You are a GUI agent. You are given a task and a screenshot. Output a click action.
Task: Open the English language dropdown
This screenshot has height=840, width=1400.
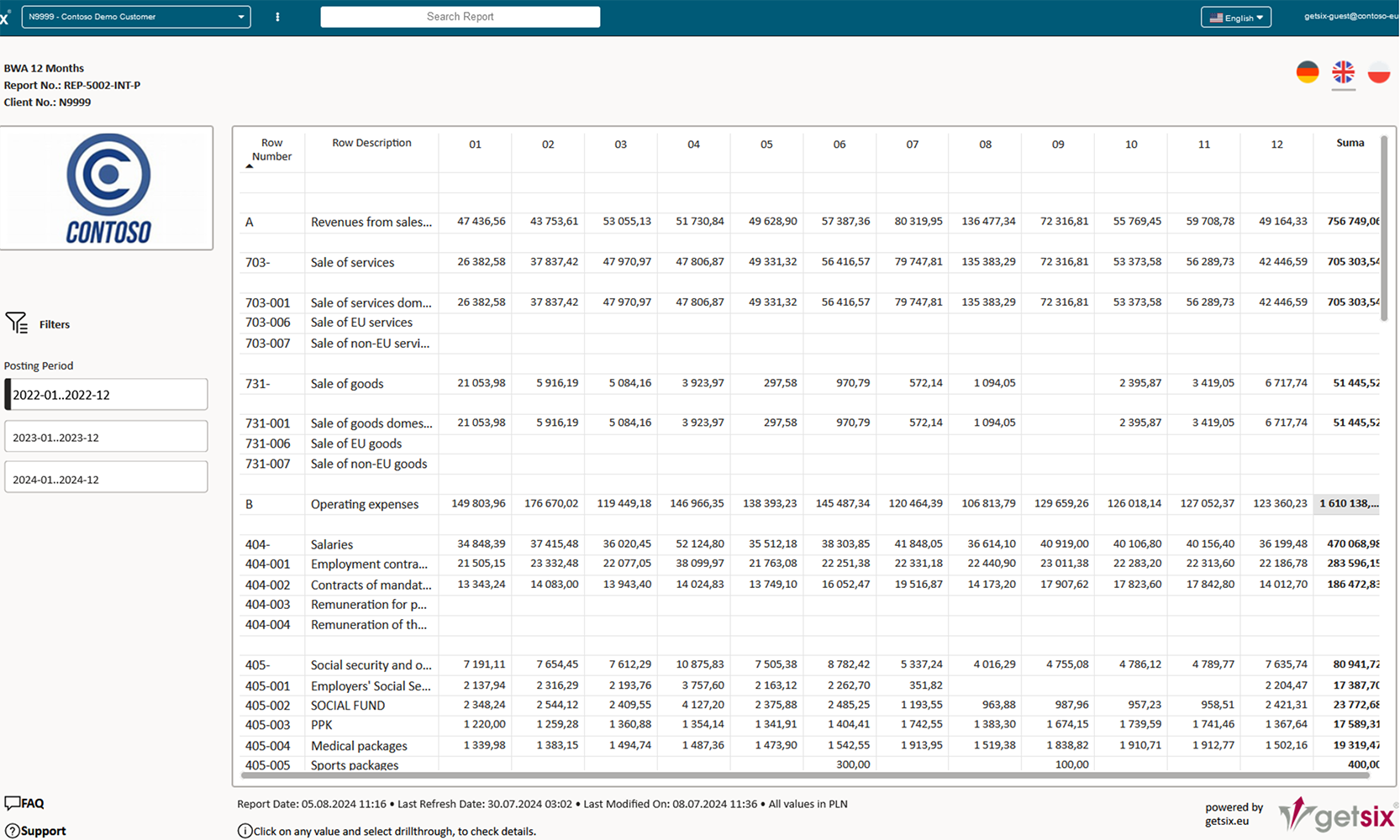(x=1235, y=18)
